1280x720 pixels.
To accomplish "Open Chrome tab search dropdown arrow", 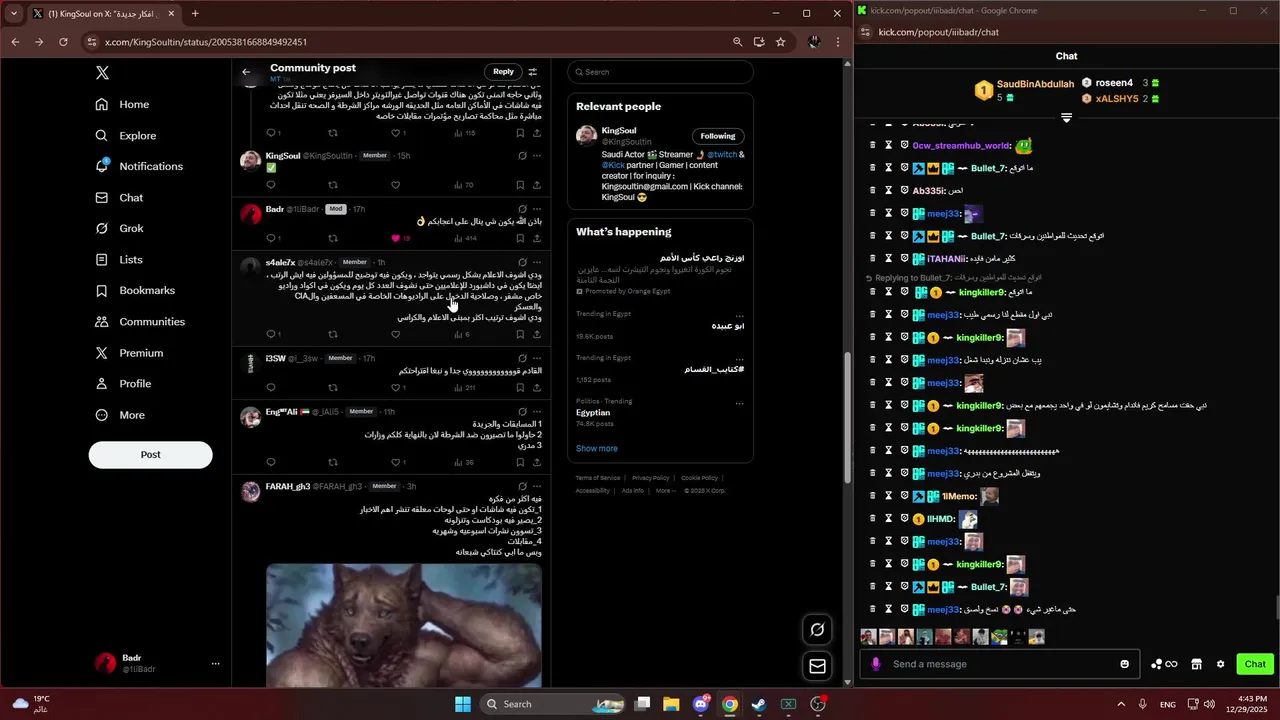I will 14,14.
